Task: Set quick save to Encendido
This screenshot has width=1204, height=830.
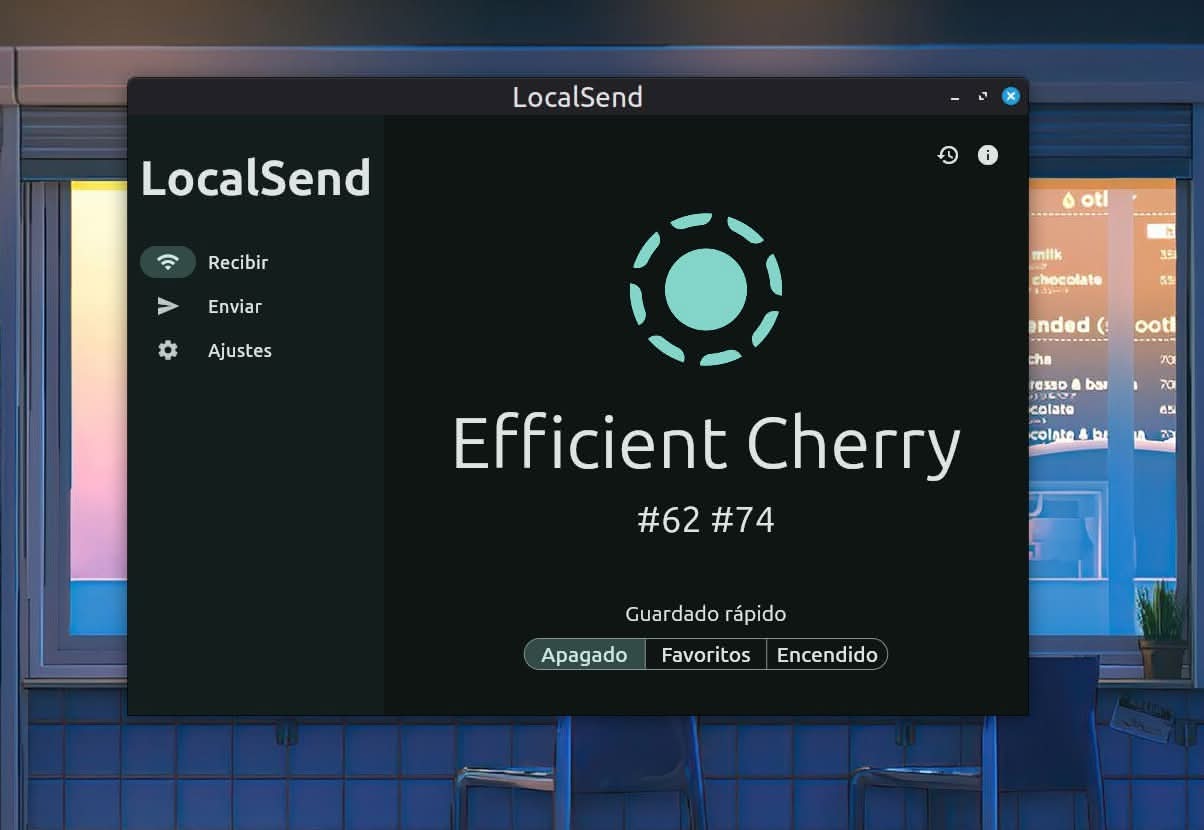Action: click(827, 655)
